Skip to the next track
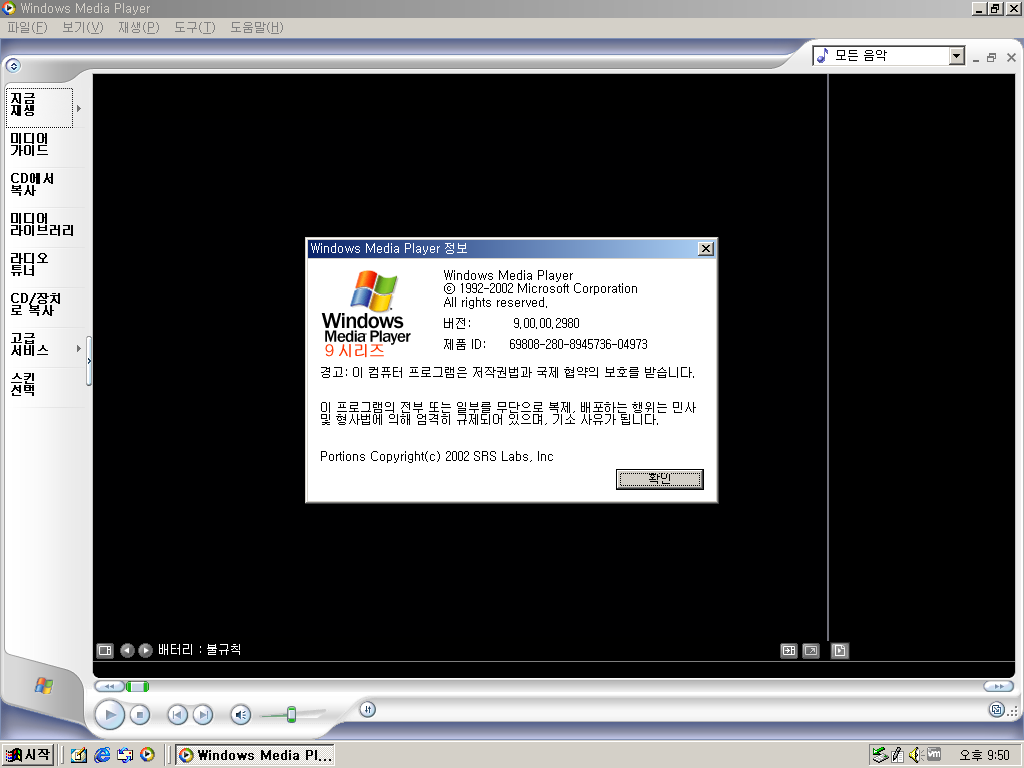The width and height of the screenshot is (1024, 768). click(x=203, y=715)
